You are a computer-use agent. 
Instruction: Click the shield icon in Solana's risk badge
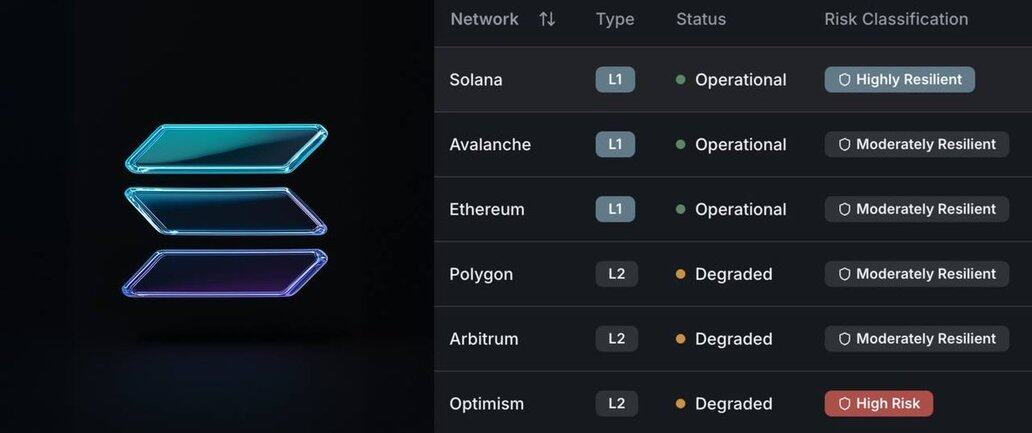844,80
